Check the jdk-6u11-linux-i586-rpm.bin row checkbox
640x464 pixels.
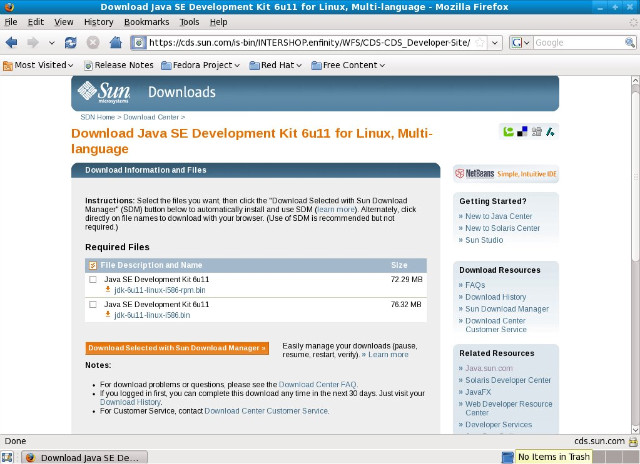click(x=93, y=280)
